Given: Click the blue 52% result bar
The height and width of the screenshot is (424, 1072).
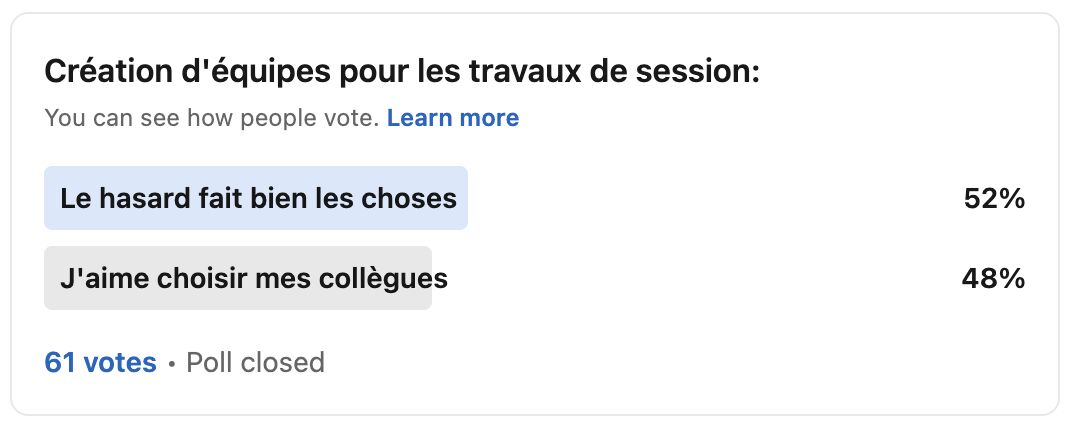Looking at the screenshot, I should point(256,198).
